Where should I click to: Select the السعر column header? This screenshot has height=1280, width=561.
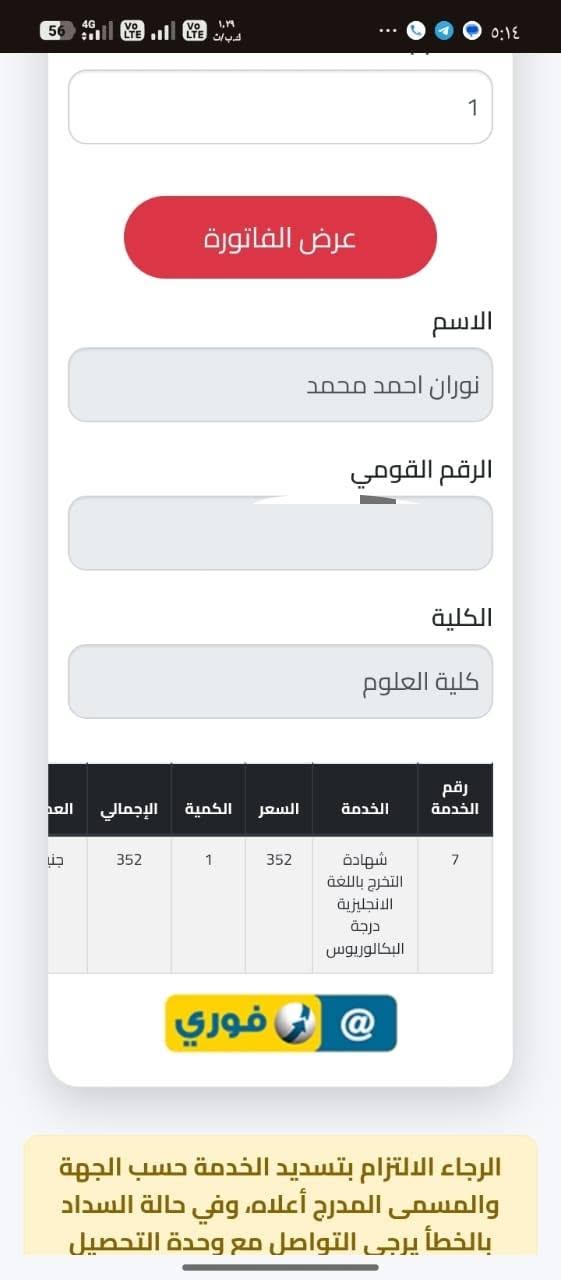pos(279,808)
